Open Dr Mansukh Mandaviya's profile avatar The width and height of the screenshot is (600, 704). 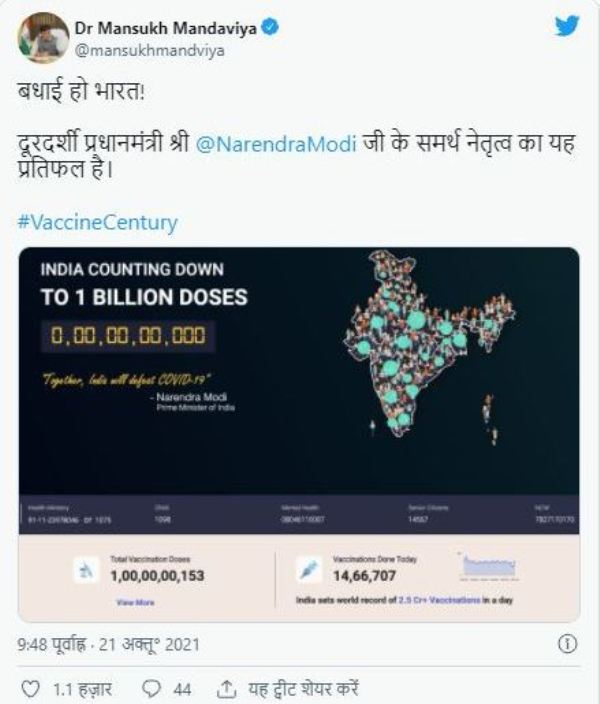(43, 37)
